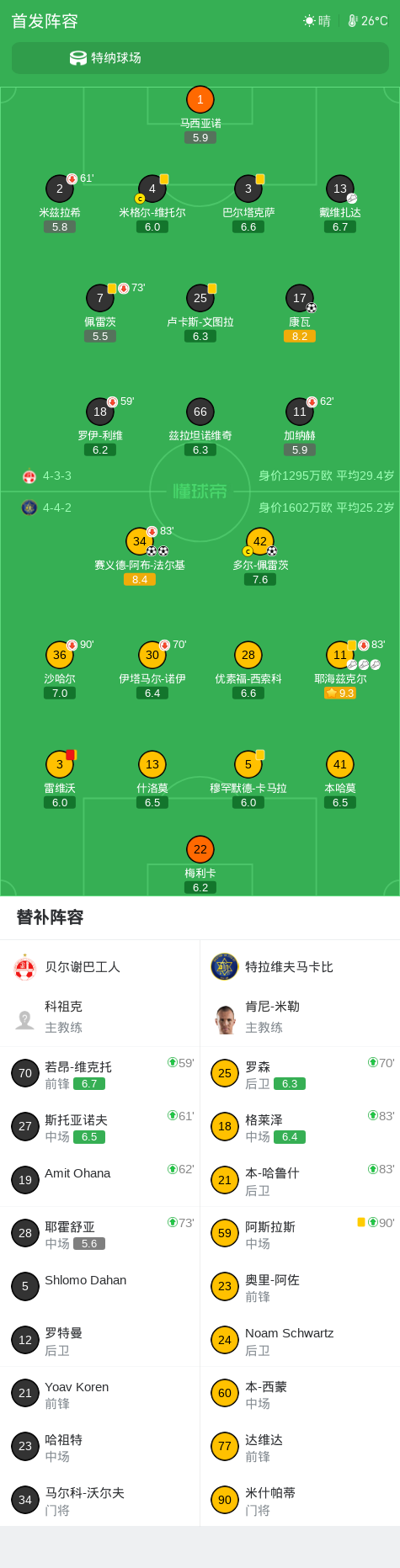Image resolution: width=400 pixels, height=1568 pixels.
Task: Select player 17 康瓦 jersey circle
Action: [300, 298]
